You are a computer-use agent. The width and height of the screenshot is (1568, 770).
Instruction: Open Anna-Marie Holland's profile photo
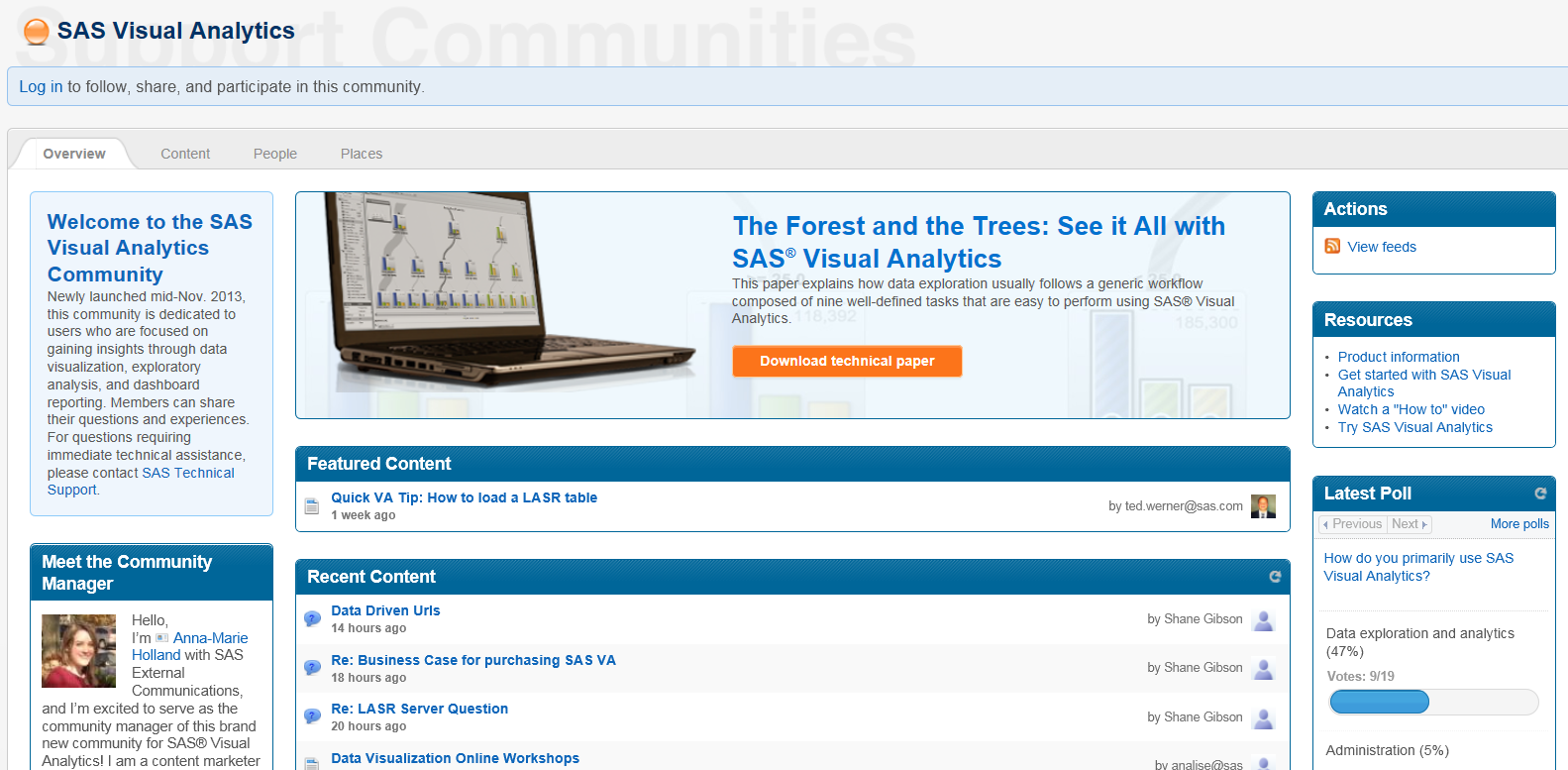[x=78, y=651]
